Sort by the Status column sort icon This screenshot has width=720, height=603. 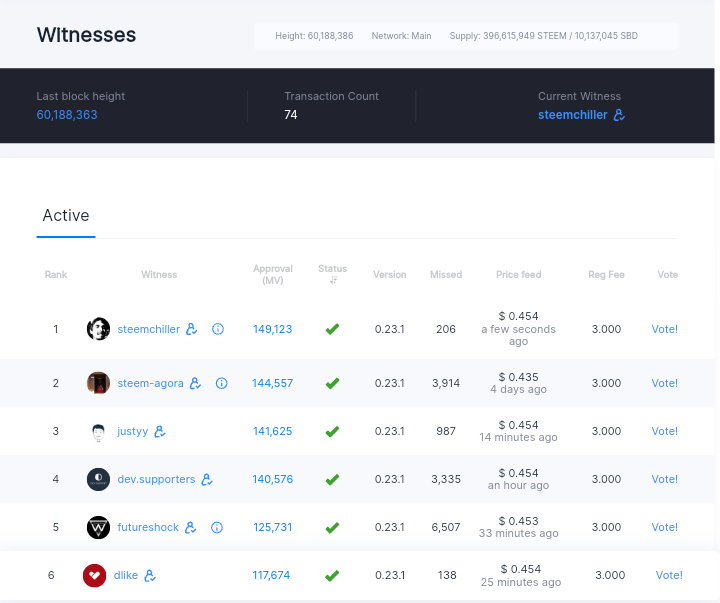point(333,280)
